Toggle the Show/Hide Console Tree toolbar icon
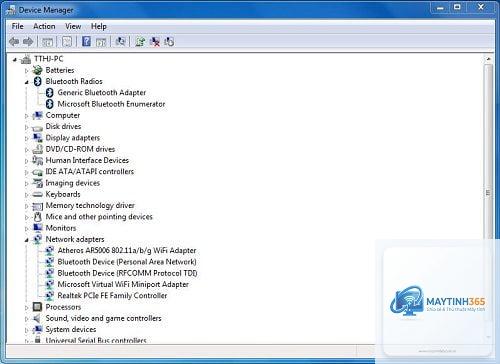The height and width of the screenshot is (364, 500). pyautogui.click(x=47, y=42)
